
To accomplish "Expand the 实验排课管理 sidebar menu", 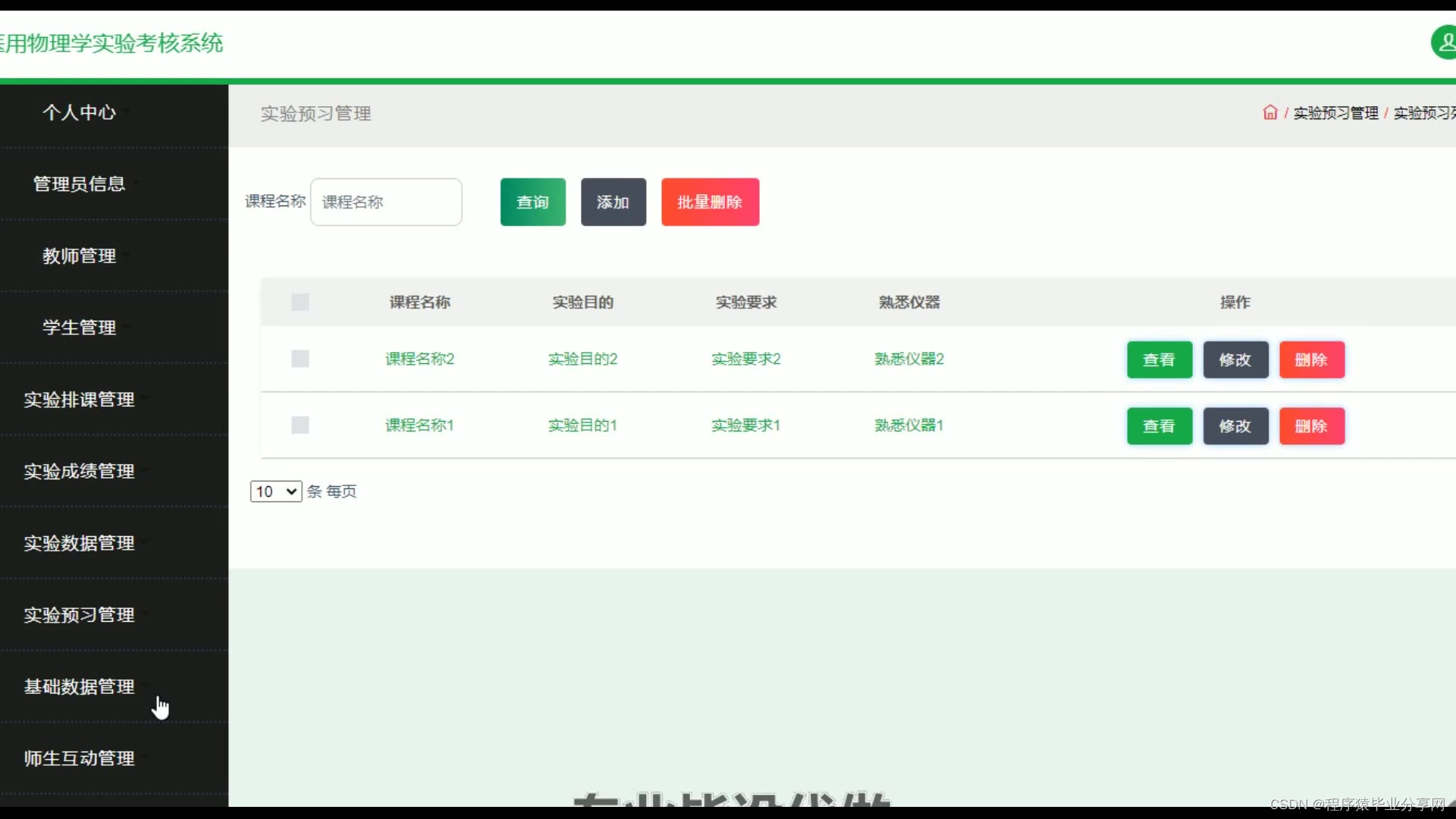I will click(80, 400).
